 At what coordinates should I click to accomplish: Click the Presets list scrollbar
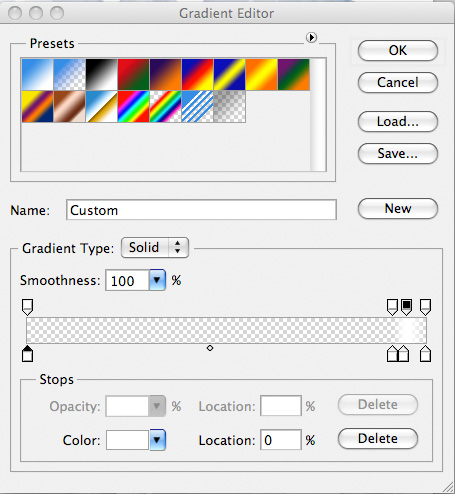318,115
